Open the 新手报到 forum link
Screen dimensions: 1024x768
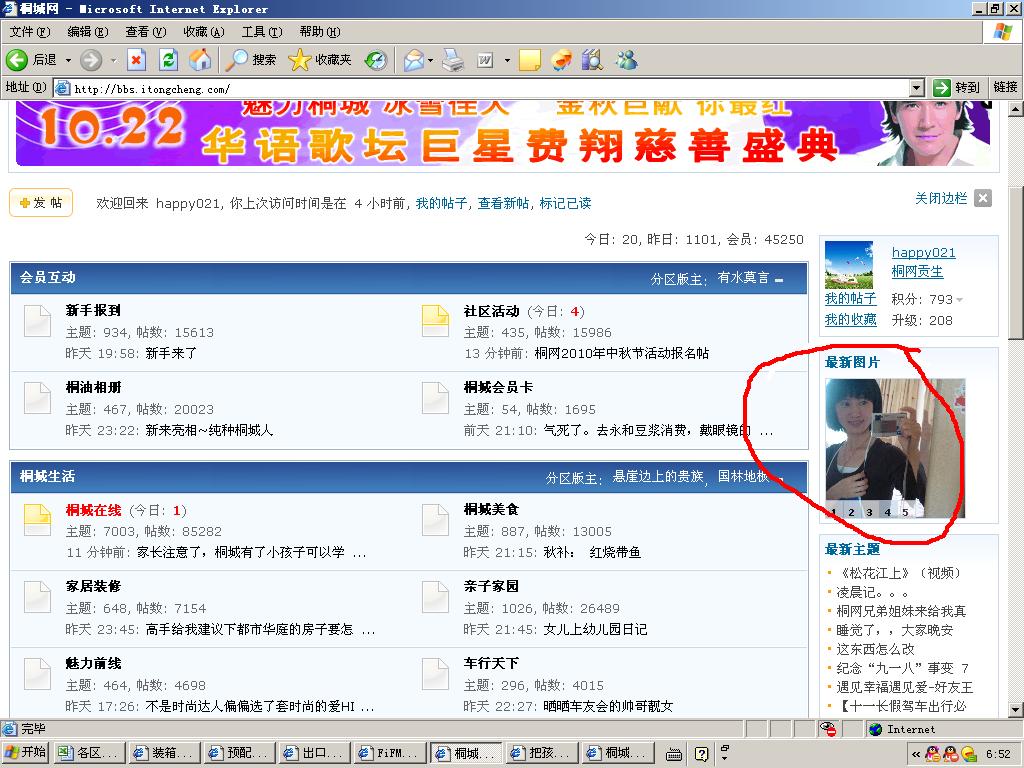[93, 311]
